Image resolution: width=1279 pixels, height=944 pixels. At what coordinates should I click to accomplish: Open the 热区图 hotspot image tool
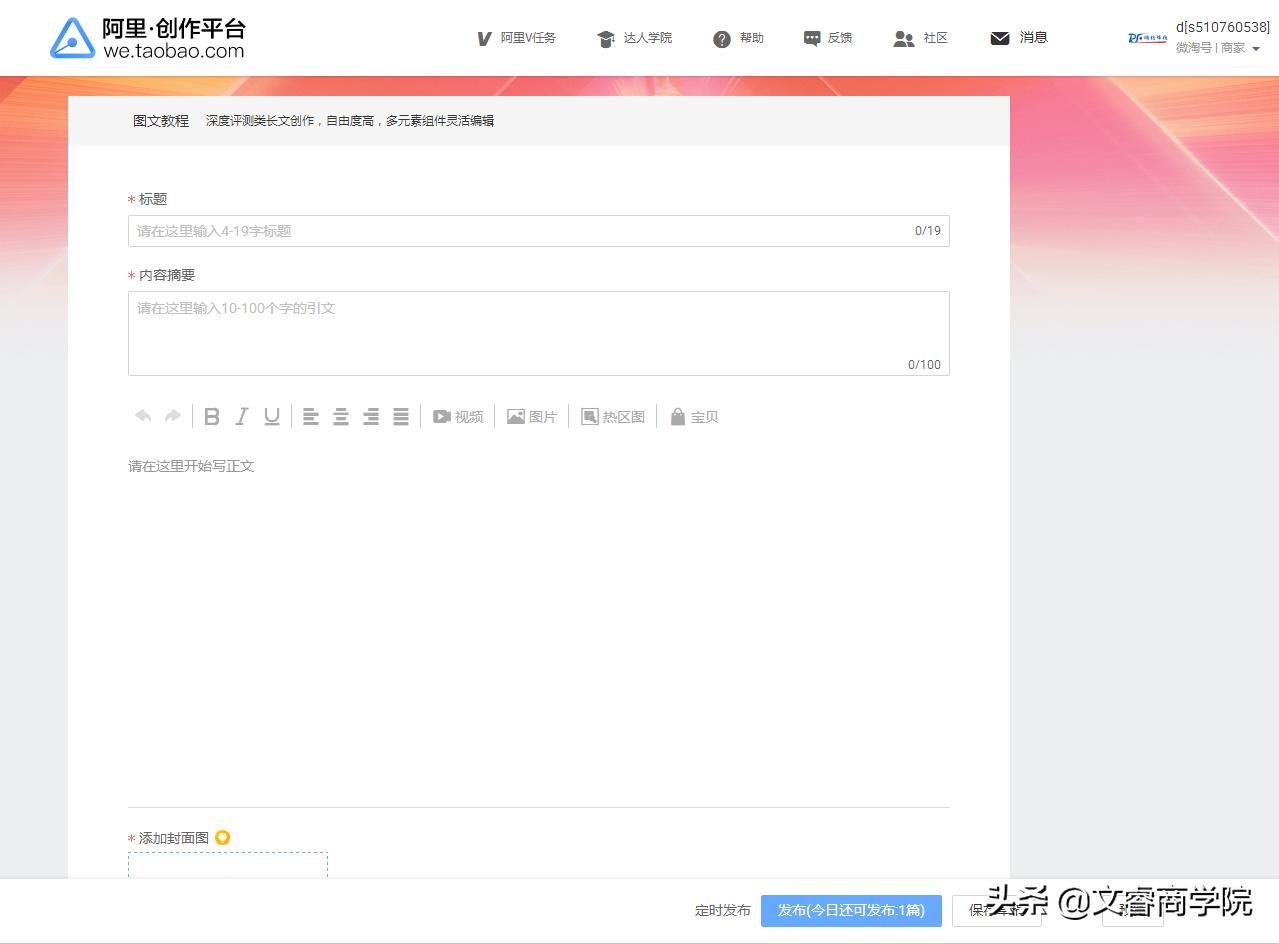click(612, 416)
